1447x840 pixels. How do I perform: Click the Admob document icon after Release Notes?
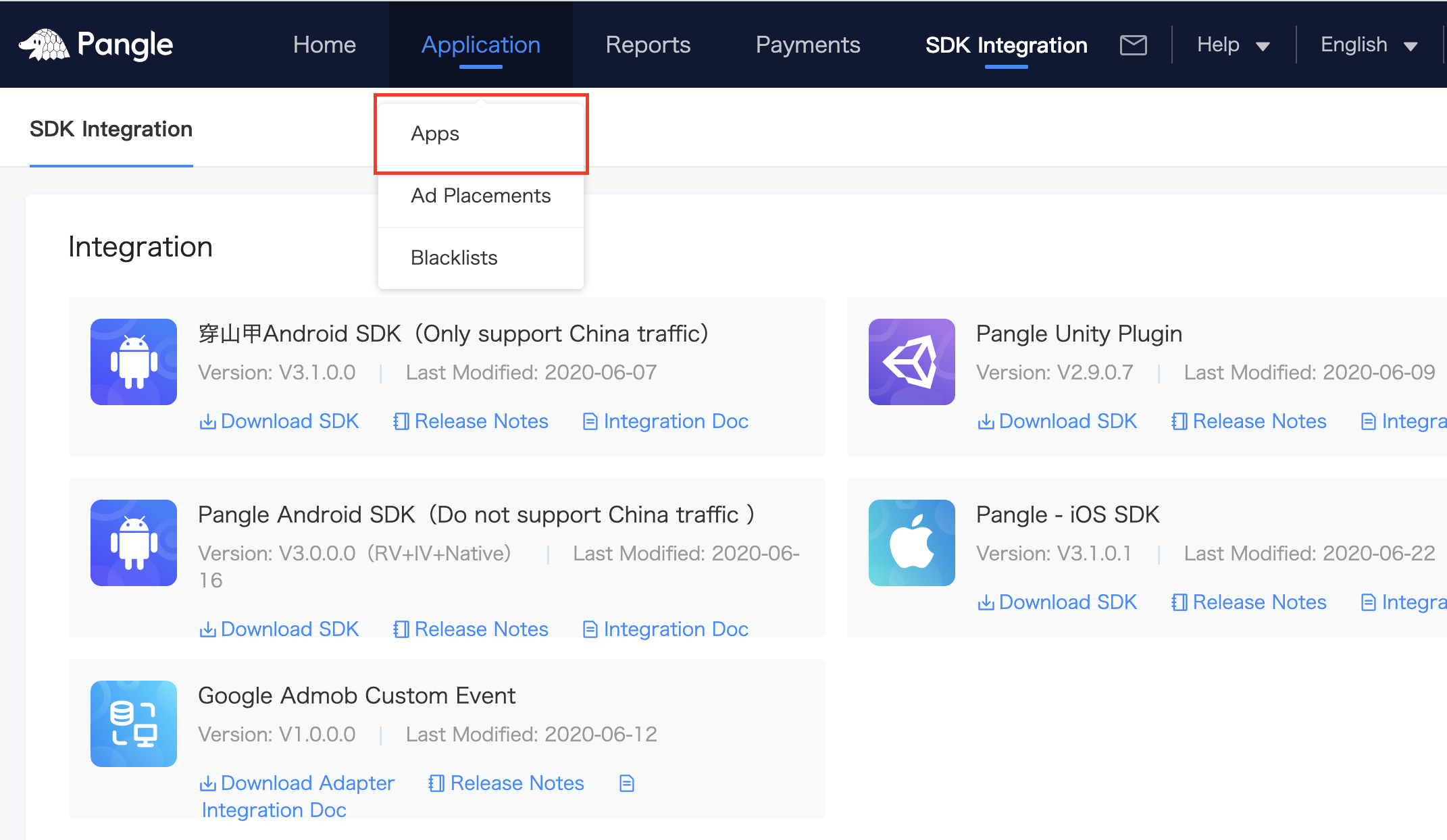point(627,783)
